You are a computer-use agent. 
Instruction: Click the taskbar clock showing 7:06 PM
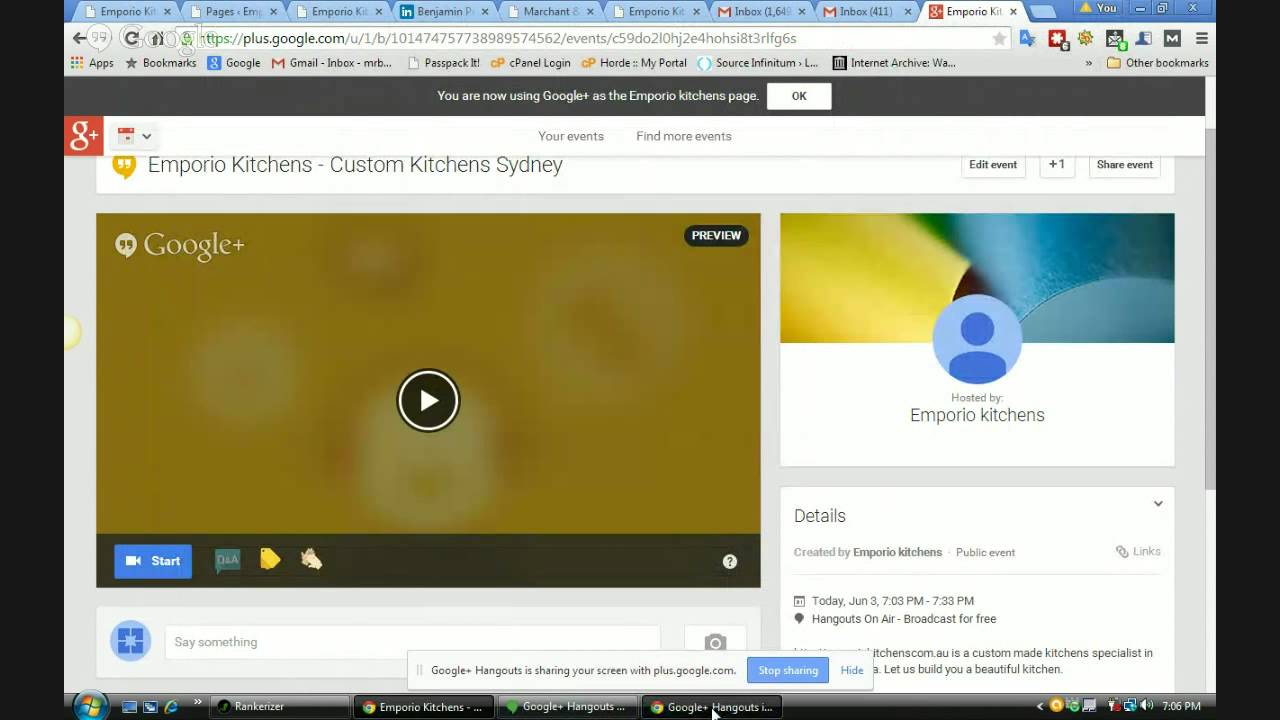[x=1182, y=706]
